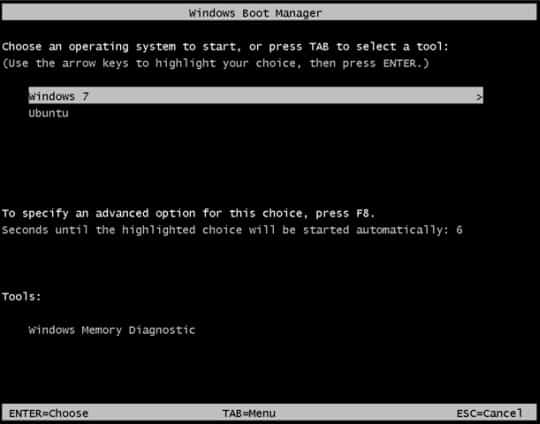
Task: Select the highlighted Windows 7 boot entry
Action: [x=256, y=95]
